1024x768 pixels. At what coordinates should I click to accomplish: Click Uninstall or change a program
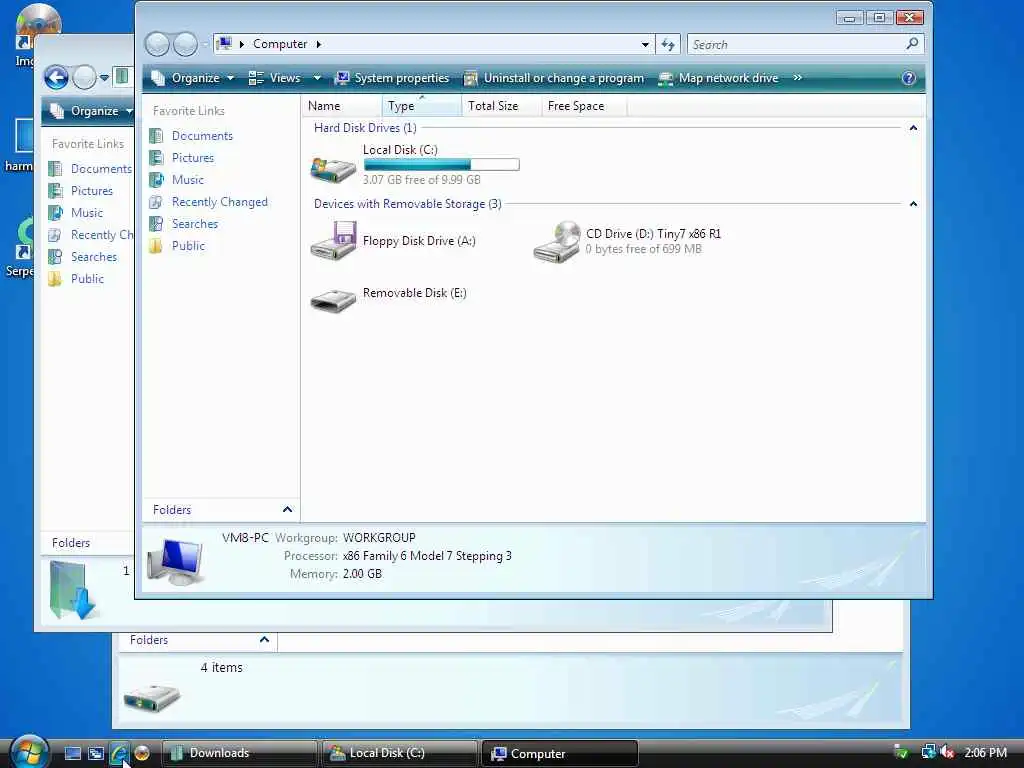(554, 78)
